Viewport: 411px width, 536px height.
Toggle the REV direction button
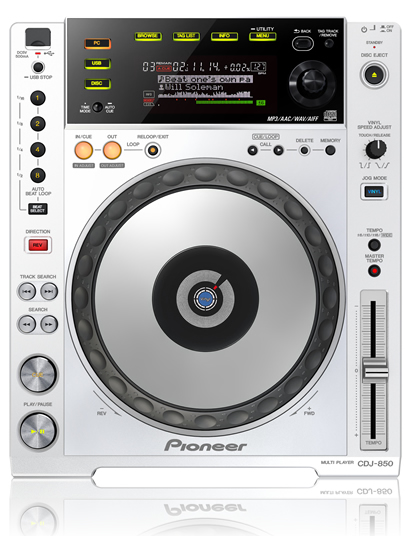(x=38, y=245)
